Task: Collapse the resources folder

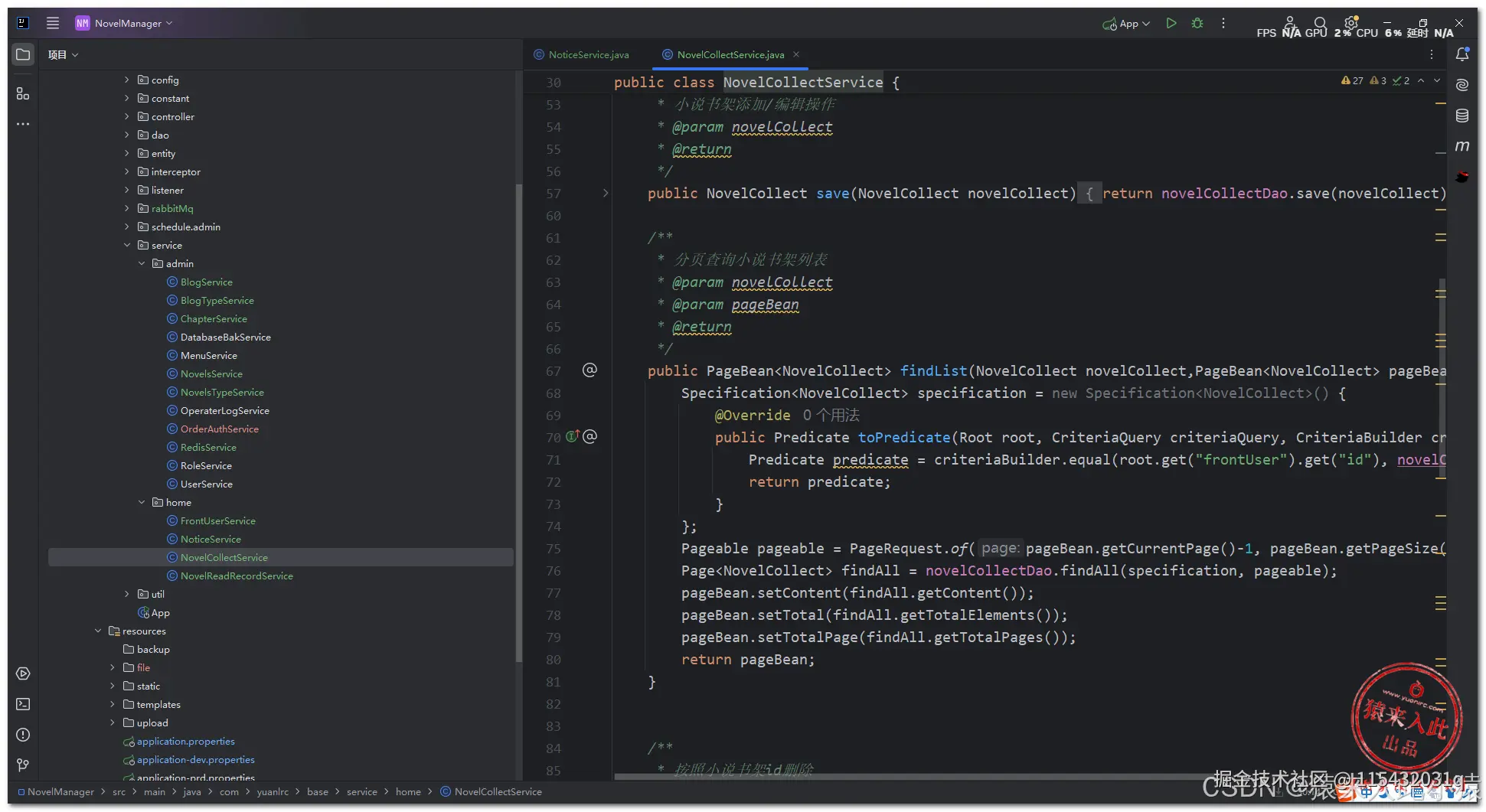Action: point(98,631)
